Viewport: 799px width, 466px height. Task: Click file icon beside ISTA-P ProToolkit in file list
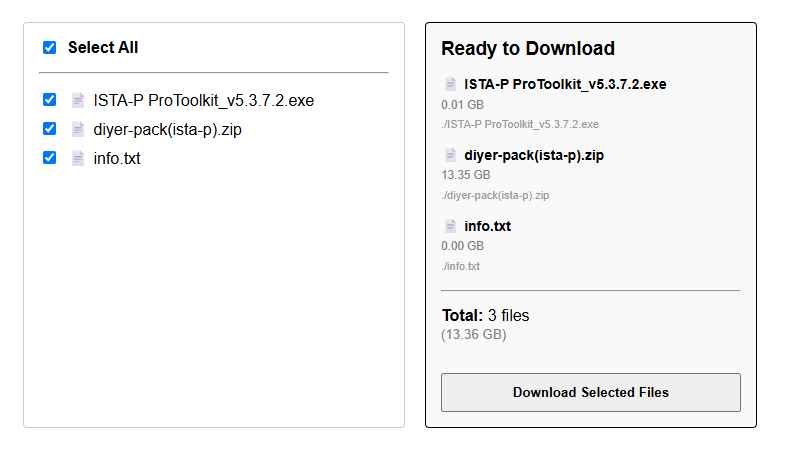pos(77,100)
